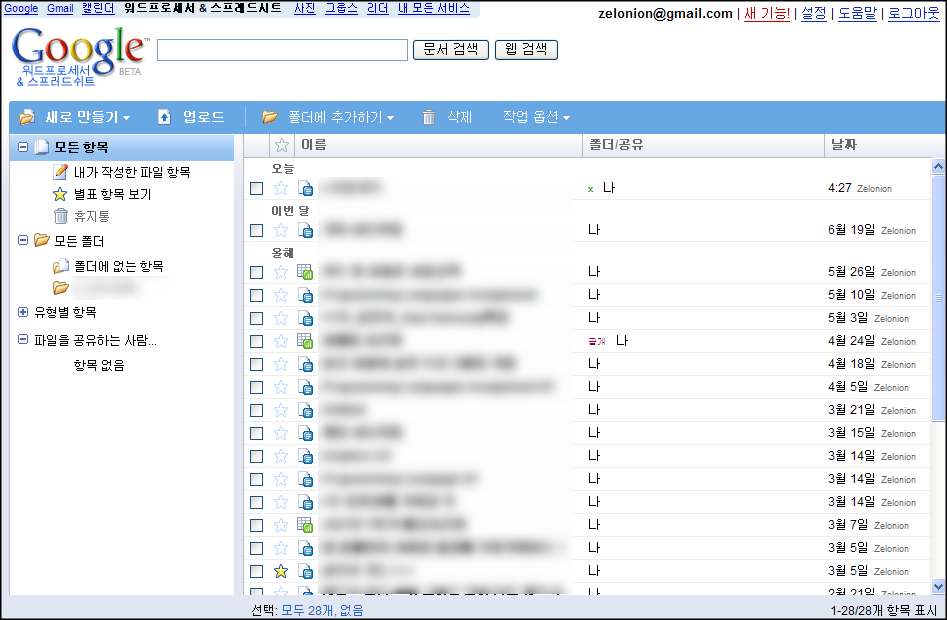Open spreadsheet icon in 3월 7일 row
The width and height of the screenshot is (947, 620).
(x=305, y=525)
